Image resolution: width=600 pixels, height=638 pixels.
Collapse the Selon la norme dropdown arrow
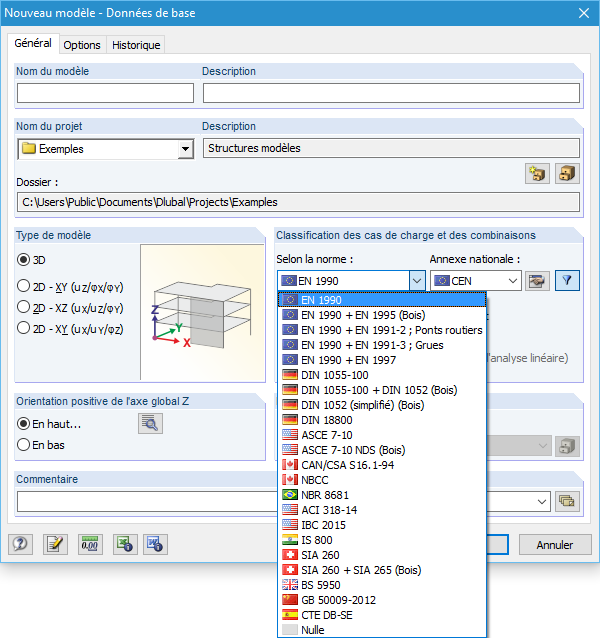click(417, 281)
